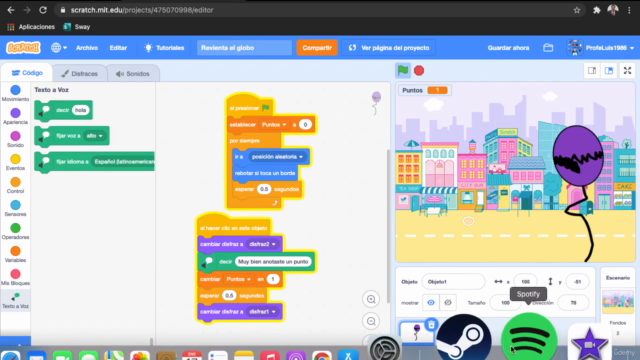Image resolution: width=640 pixels, height=360 pixels.
Task: Click the 'fijar idioma a' palette block
Action: pos(95,162)
